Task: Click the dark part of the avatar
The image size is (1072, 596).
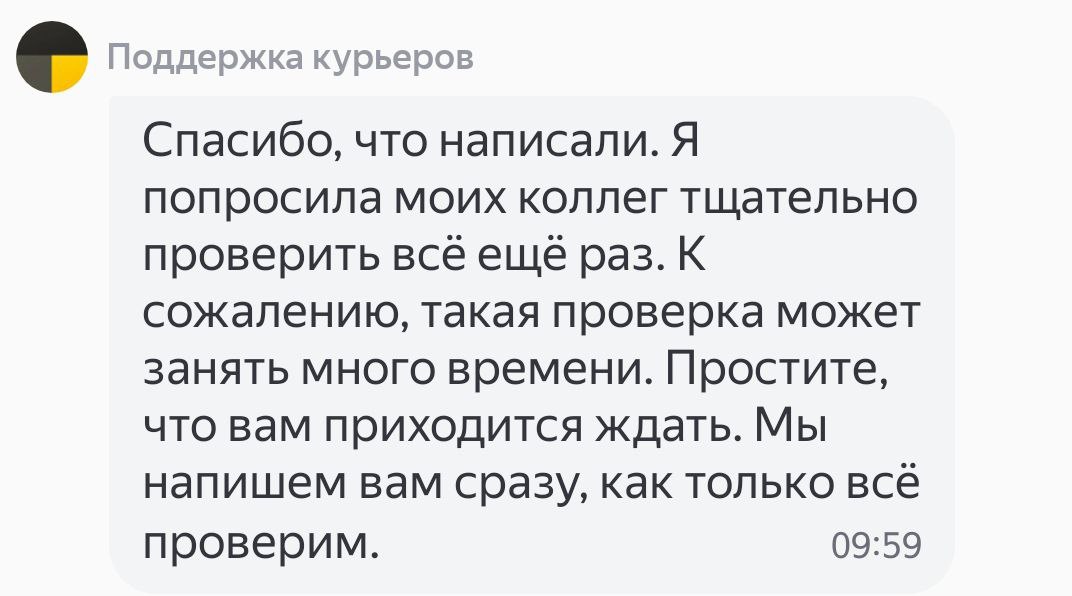Action: pyautogui.click(x=38, y=45)
